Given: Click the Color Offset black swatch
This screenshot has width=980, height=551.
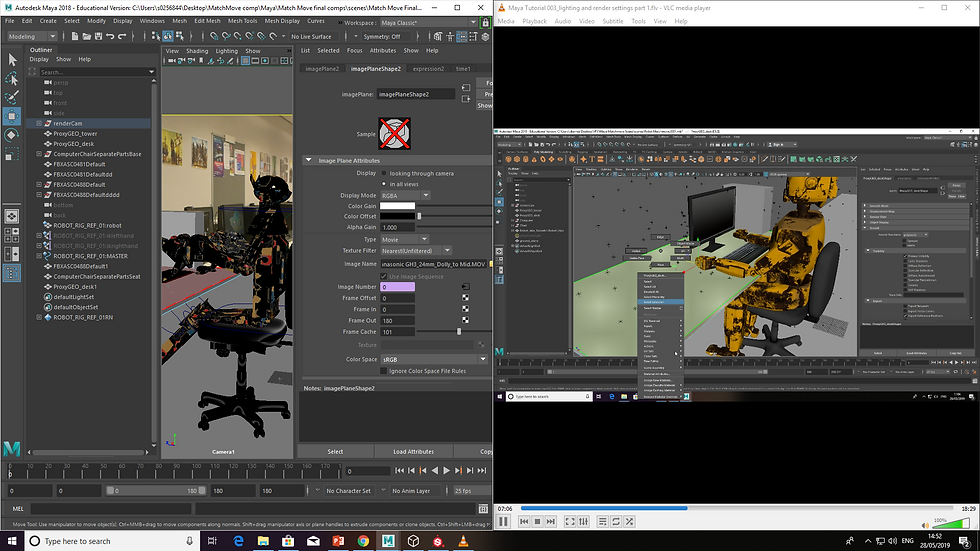Looking at the screenshot, I should [398, 216].
